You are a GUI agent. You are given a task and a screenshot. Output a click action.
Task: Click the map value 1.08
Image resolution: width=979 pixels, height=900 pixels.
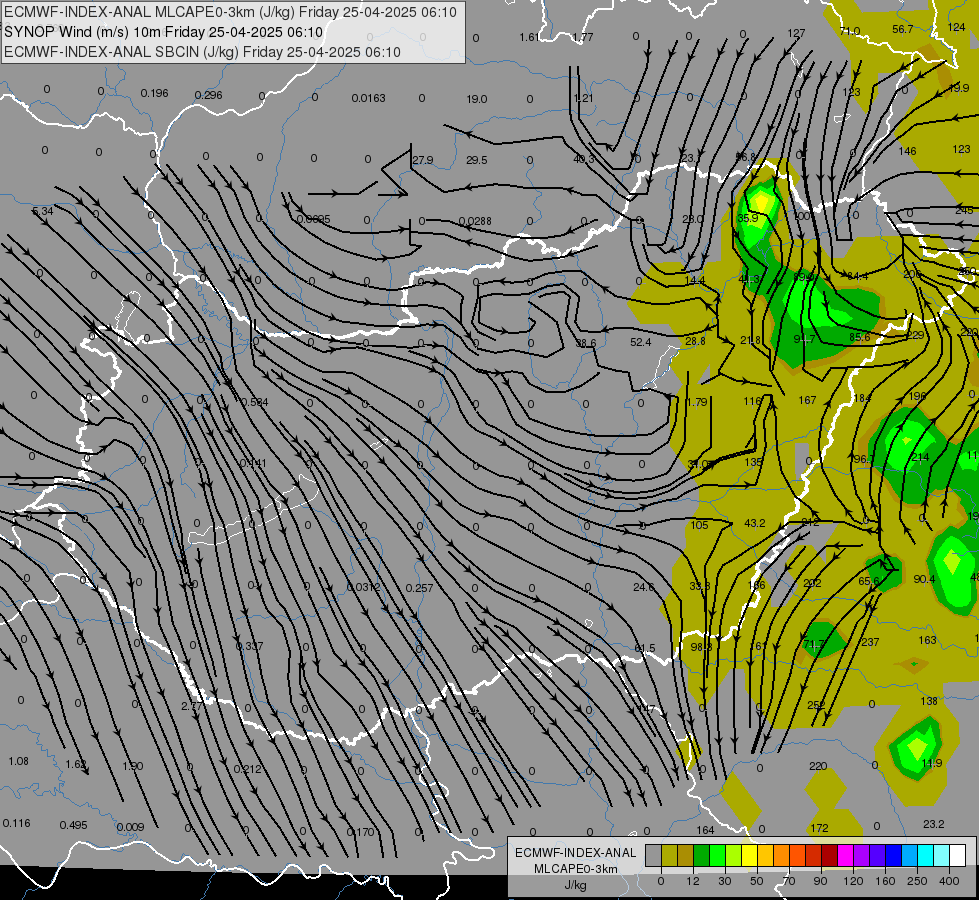[19, 761]
